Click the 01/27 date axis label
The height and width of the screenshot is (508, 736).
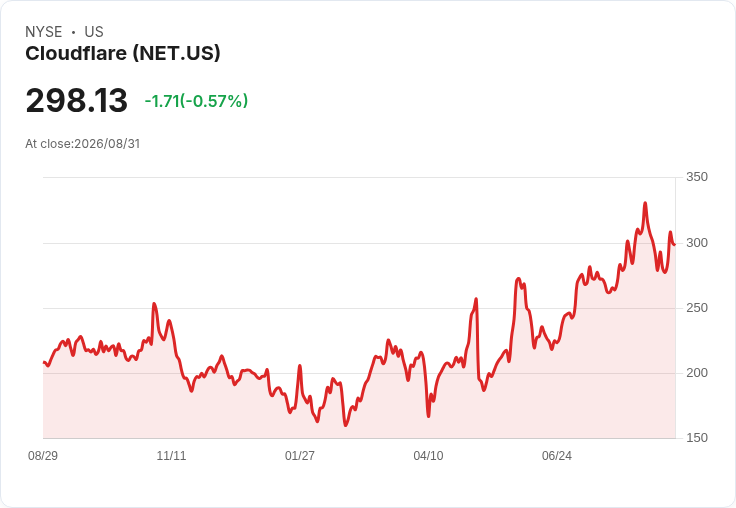pyautogui.click(x=299, y=455)
